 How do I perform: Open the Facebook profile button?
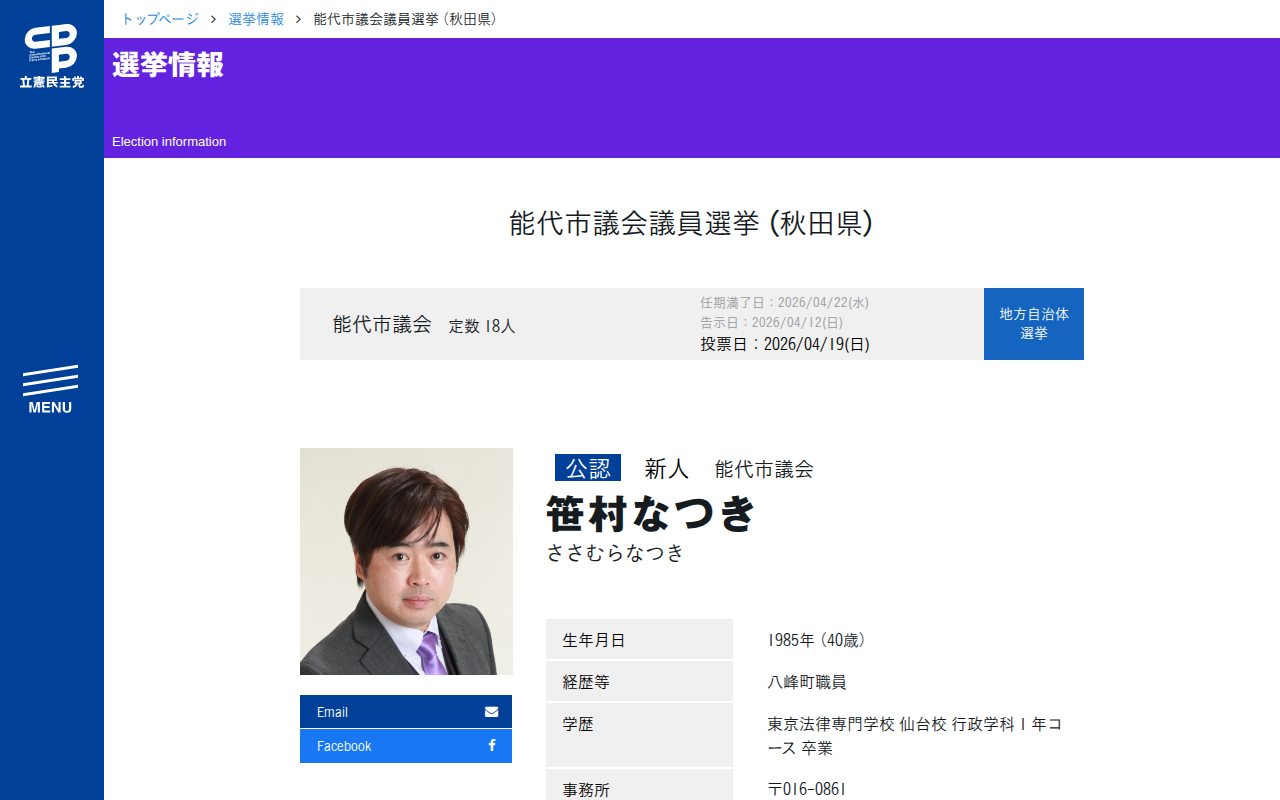(x=406, y=746)
